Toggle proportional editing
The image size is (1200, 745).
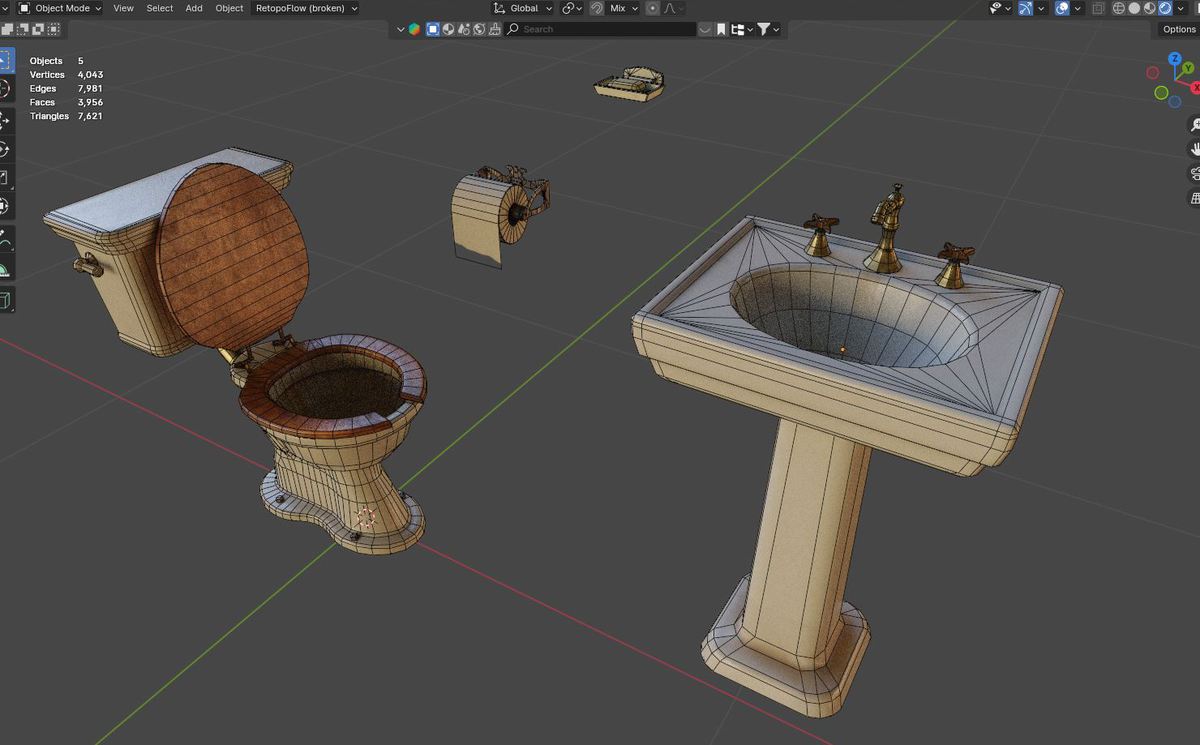coord(652,8)
